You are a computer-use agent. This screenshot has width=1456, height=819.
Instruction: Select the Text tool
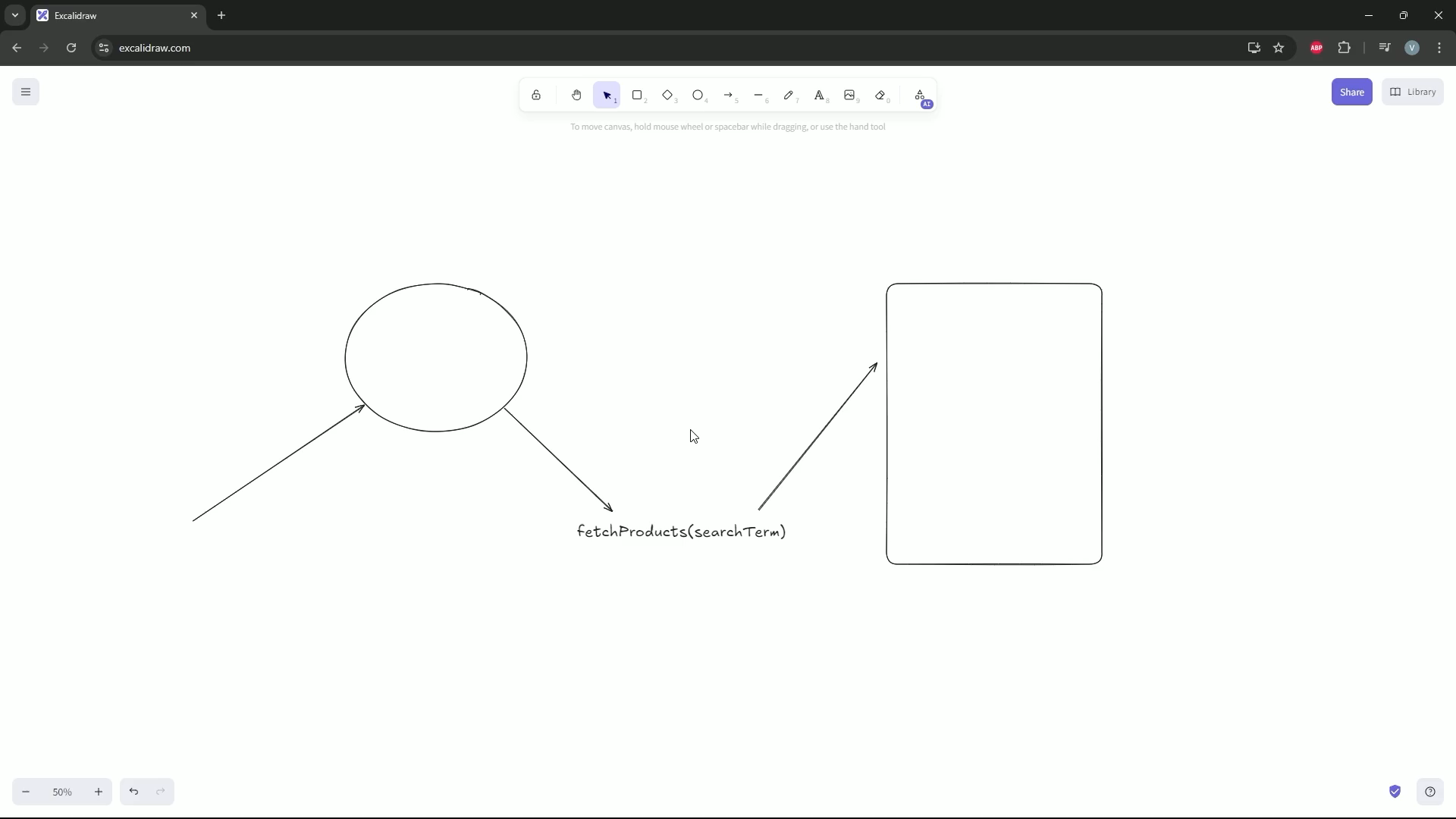pos(819,96)
